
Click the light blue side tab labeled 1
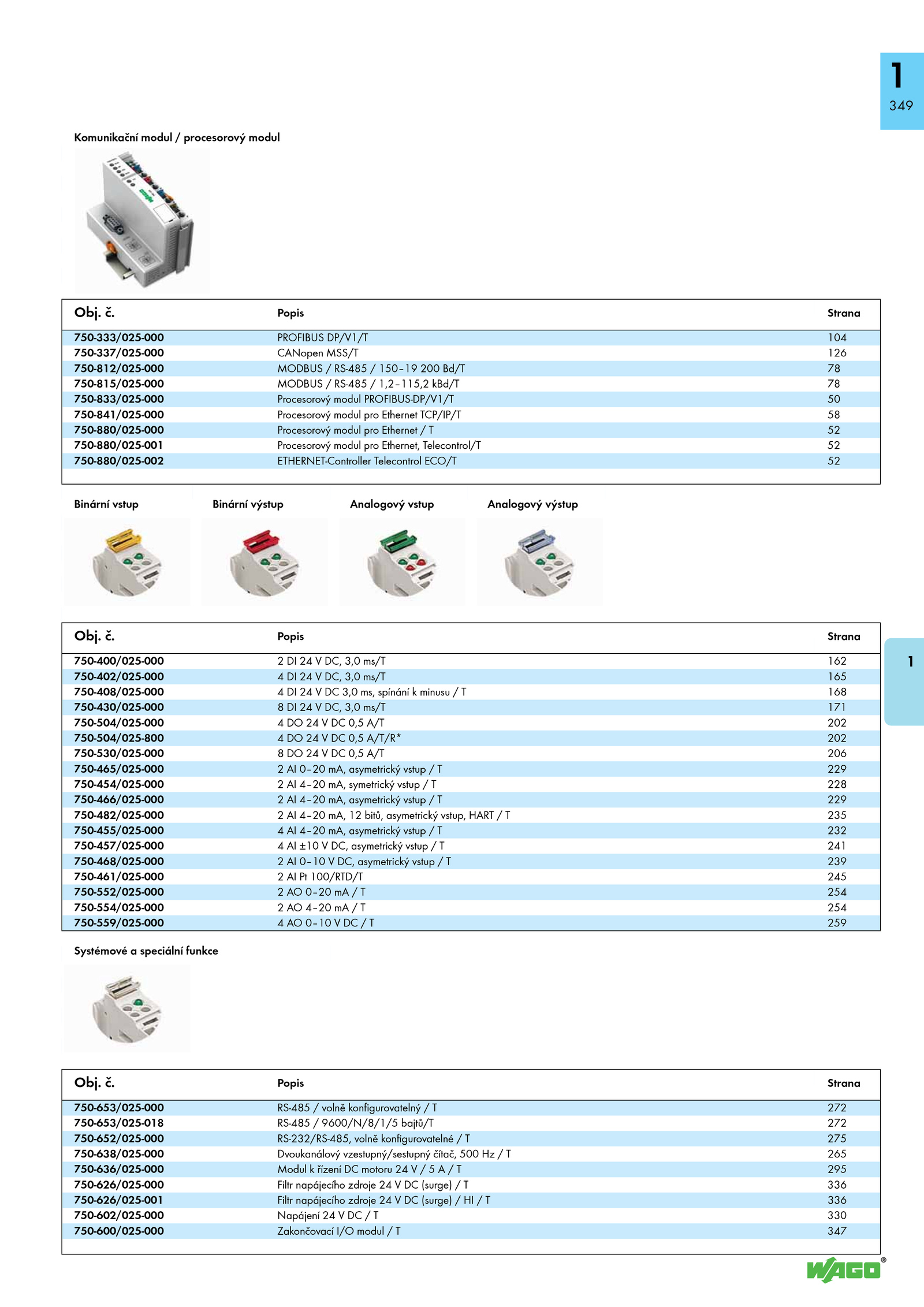[904, 682]
